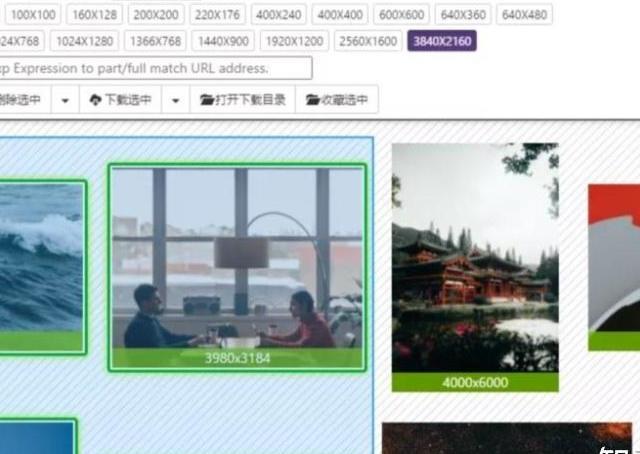Toggle the 160X128 size filter
The image size is (640, 454).
tap(94, 15)
